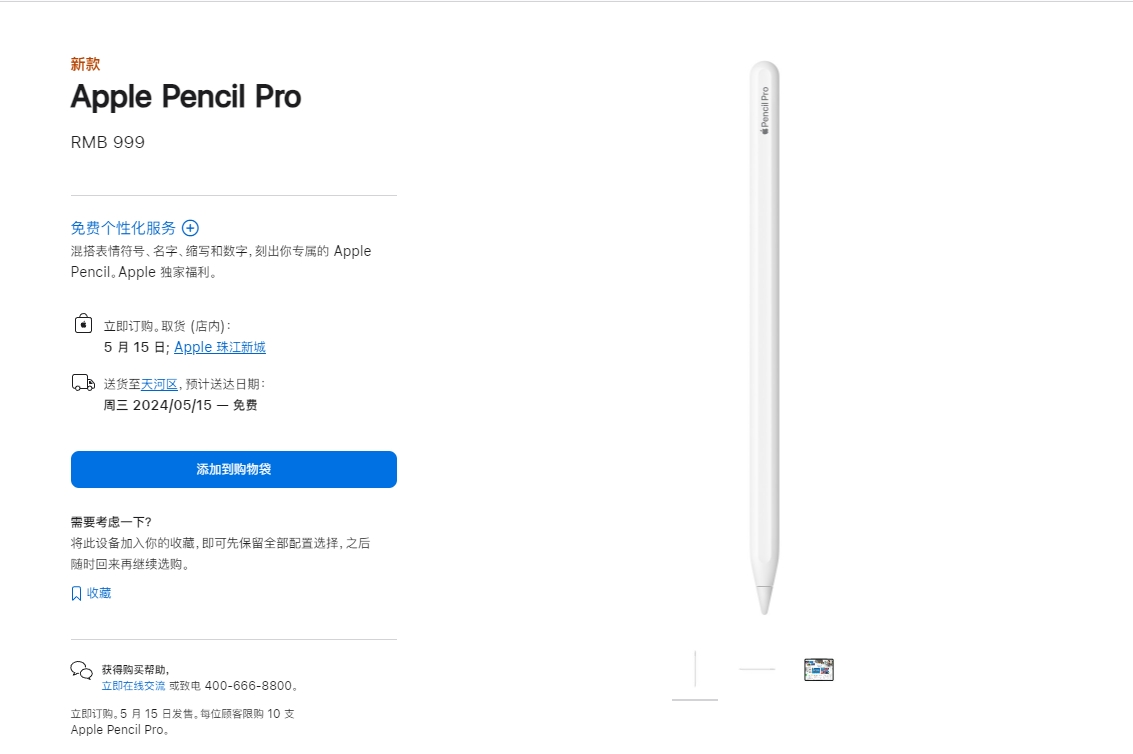Click the 新款 label above the title

tap(85, 64)
